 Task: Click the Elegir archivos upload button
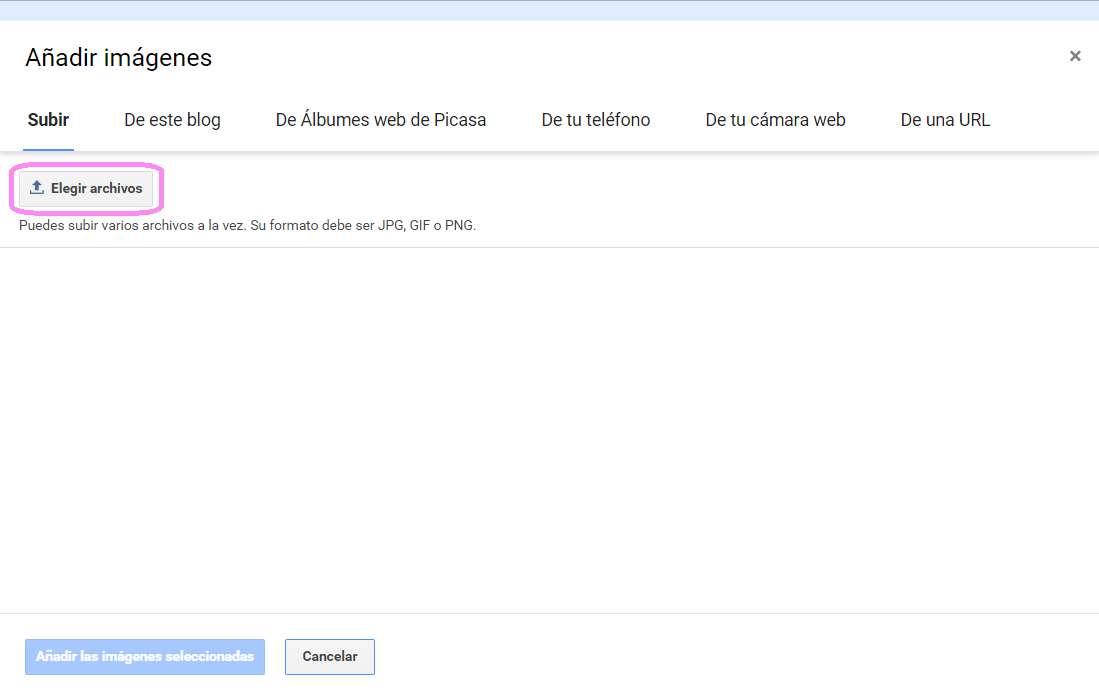[x=86, y=189]
